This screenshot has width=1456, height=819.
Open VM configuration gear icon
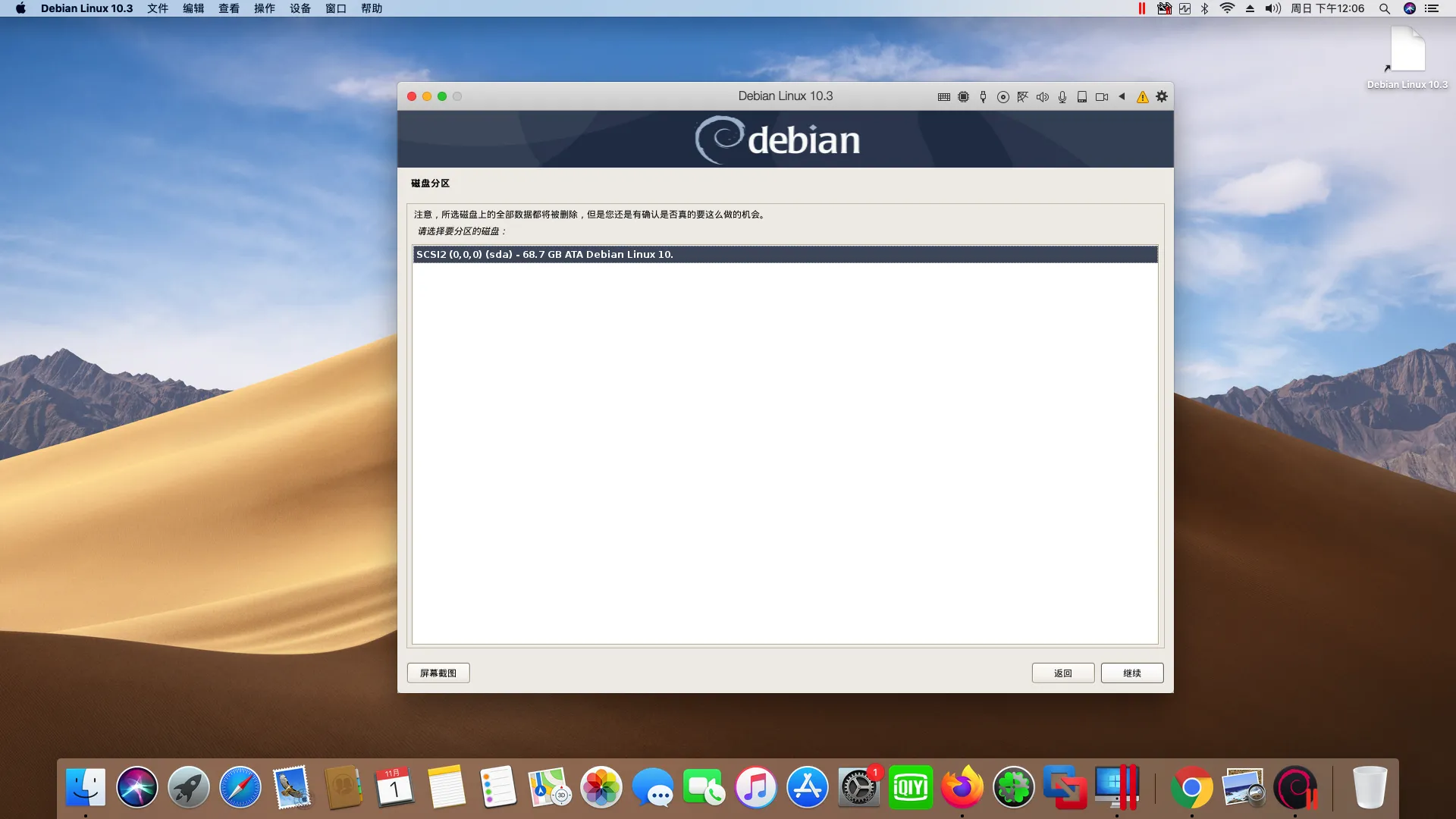[x=1162, y=96]
